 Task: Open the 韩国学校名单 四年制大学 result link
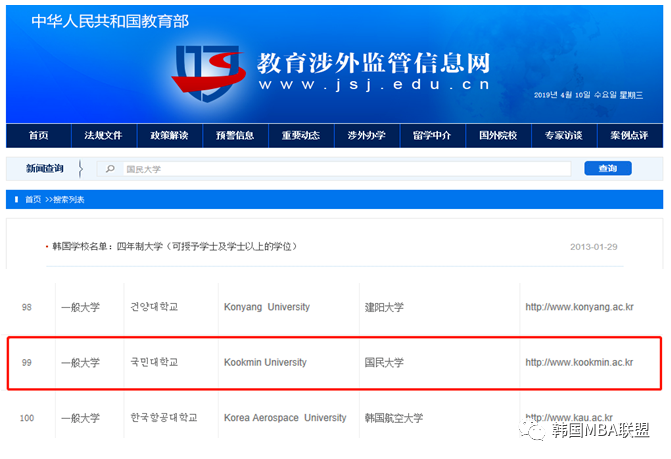point(175,247)
